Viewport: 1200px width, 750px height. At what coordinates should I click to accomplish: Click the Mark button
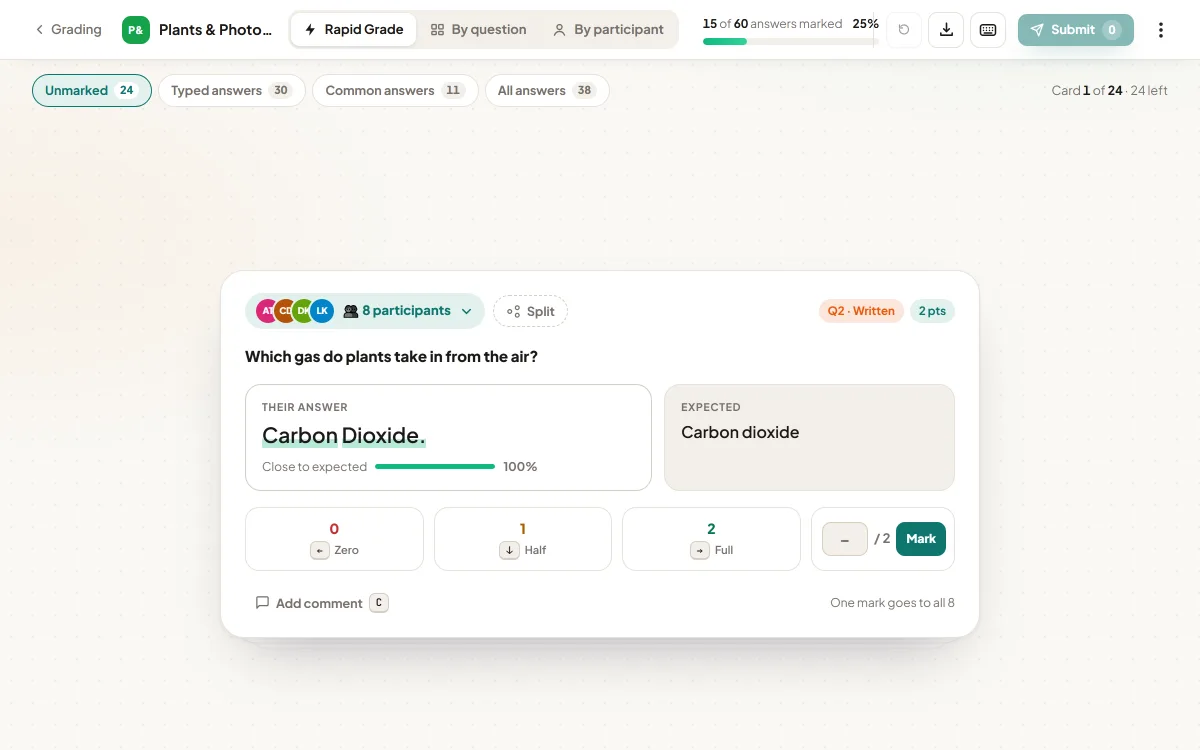click(x=921, y=539)
